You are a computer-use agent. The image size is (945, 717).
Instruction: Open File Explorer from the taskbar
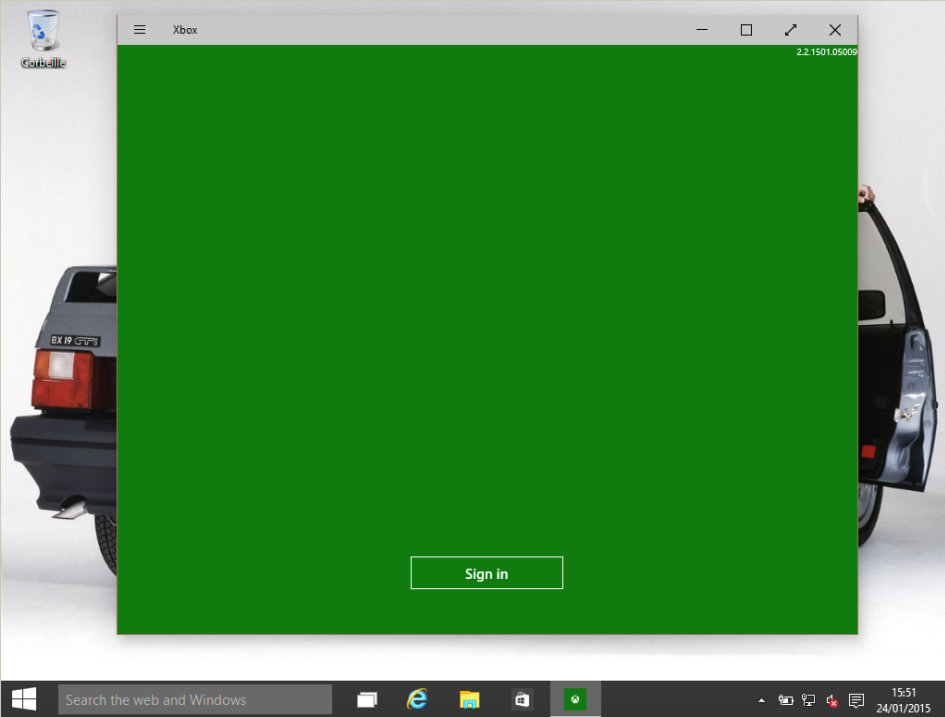[467, 699]
